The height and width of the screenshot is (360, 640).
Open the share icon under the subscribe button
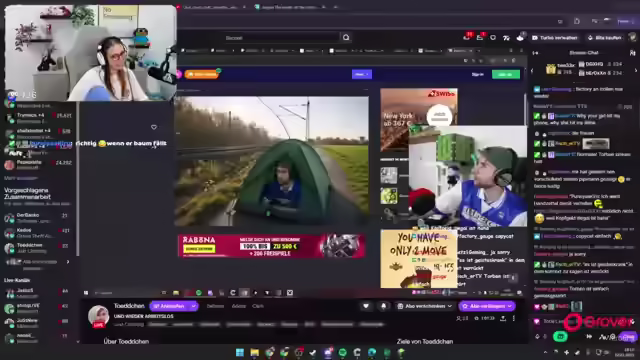tap(503, 318)
